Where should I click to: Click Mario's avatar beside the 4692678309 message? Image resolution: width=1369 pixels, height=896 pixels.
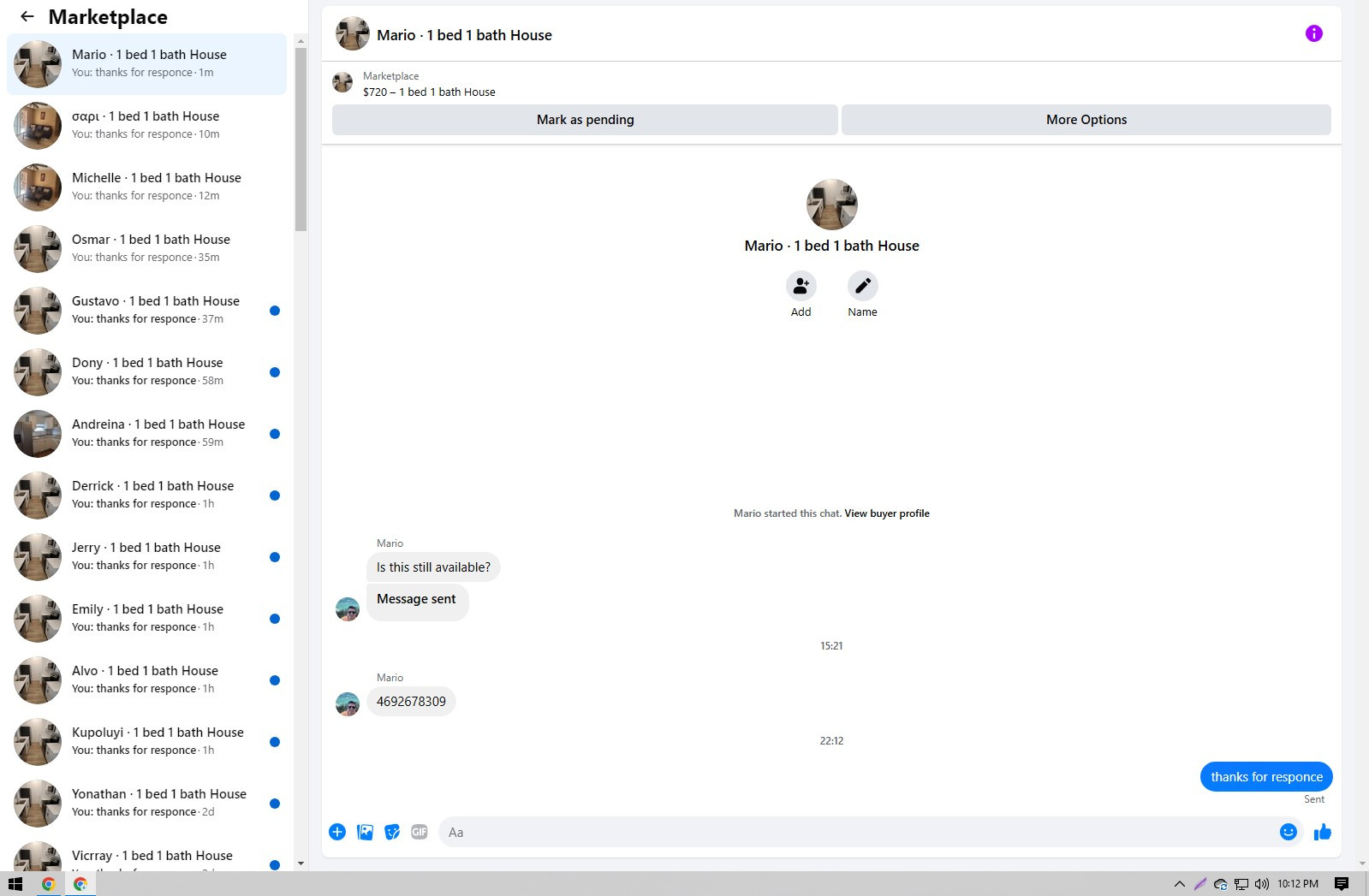click(348, 704)
